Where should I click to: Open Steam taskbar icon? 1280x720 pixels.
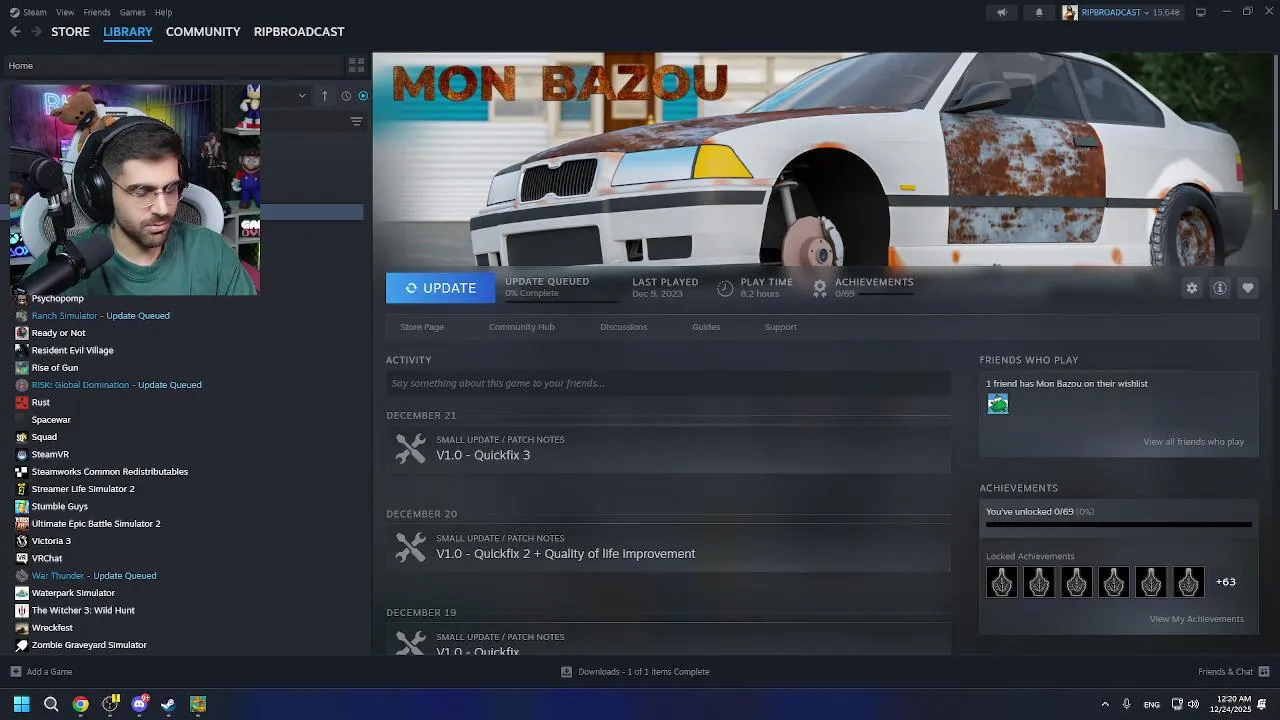click(168, 704)
